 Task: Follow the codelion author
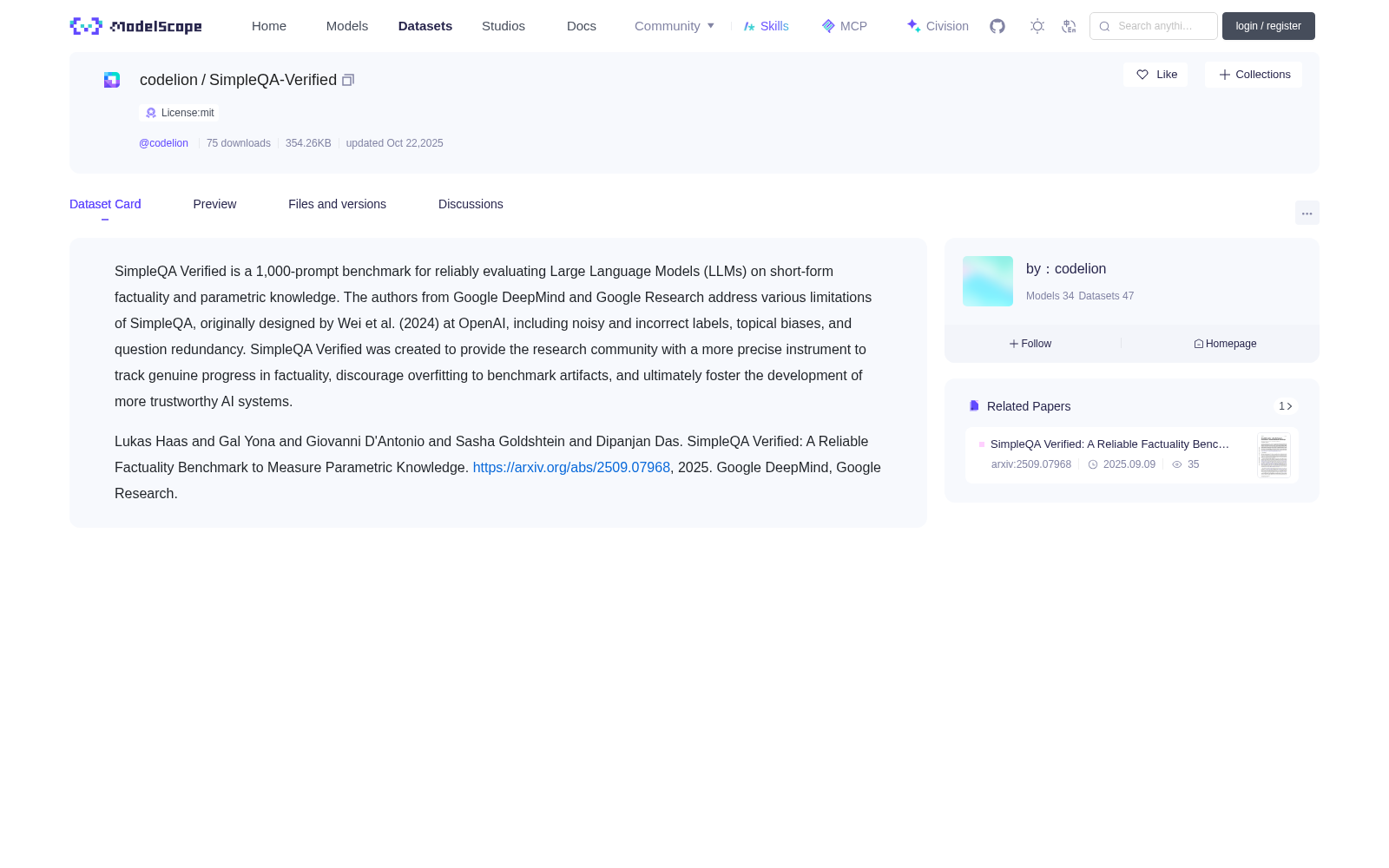point(1030,344)
